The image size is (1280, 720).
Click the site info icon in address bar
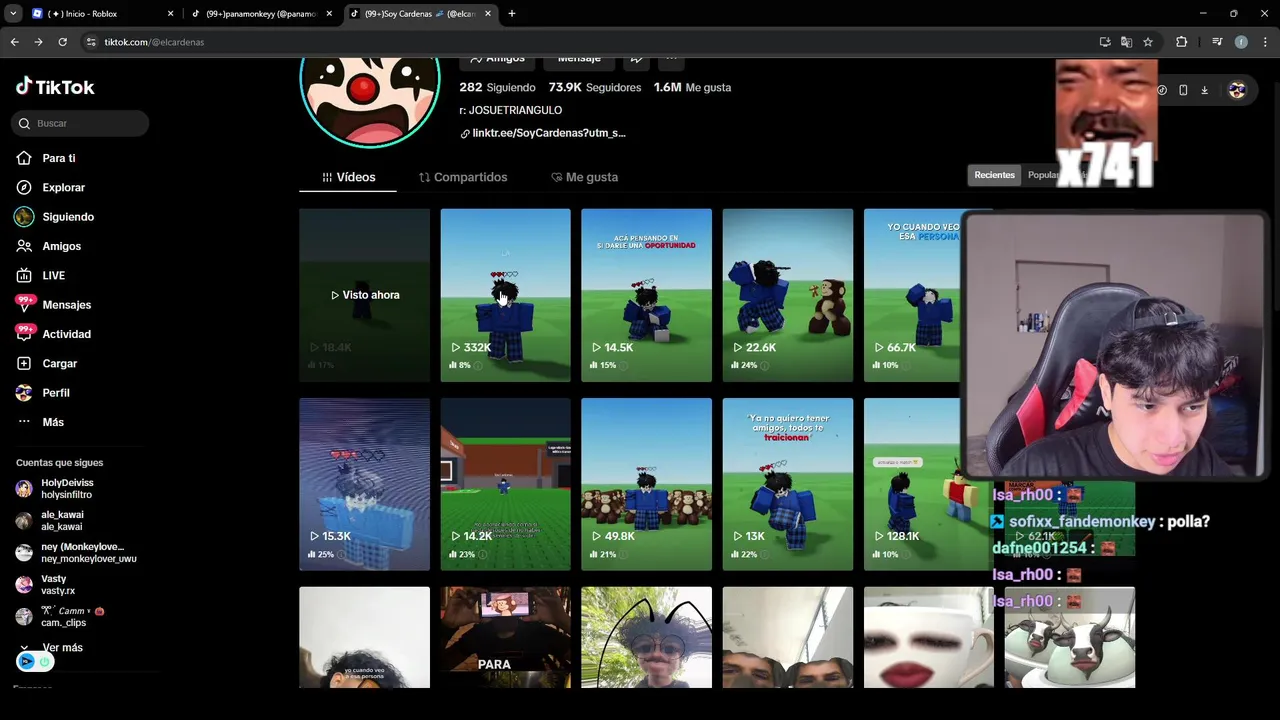pyautogui.click(x=91, y=42)
